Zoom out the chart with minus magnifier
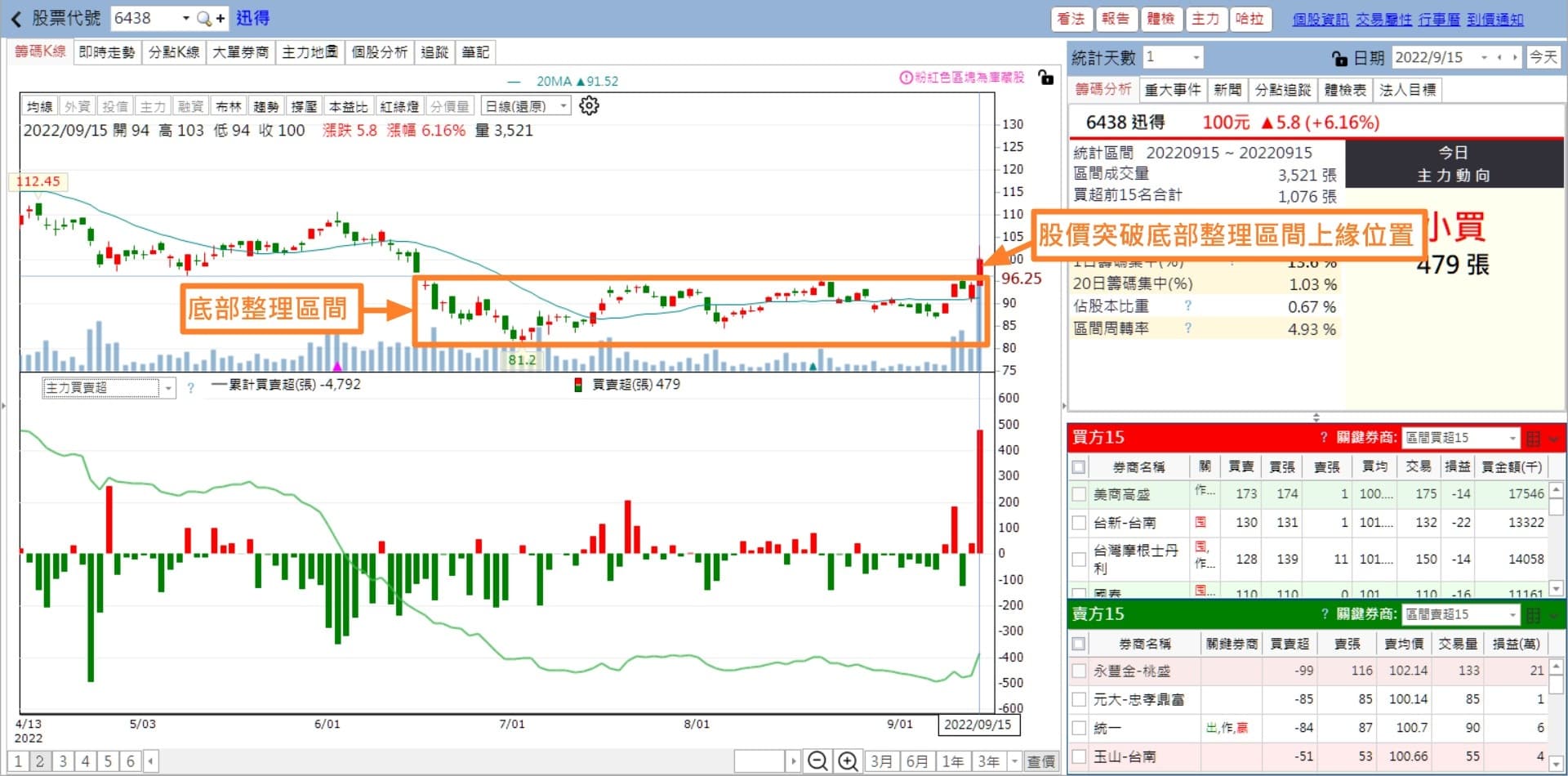This screenshot has height=776, width=1568. click(817, 761)
